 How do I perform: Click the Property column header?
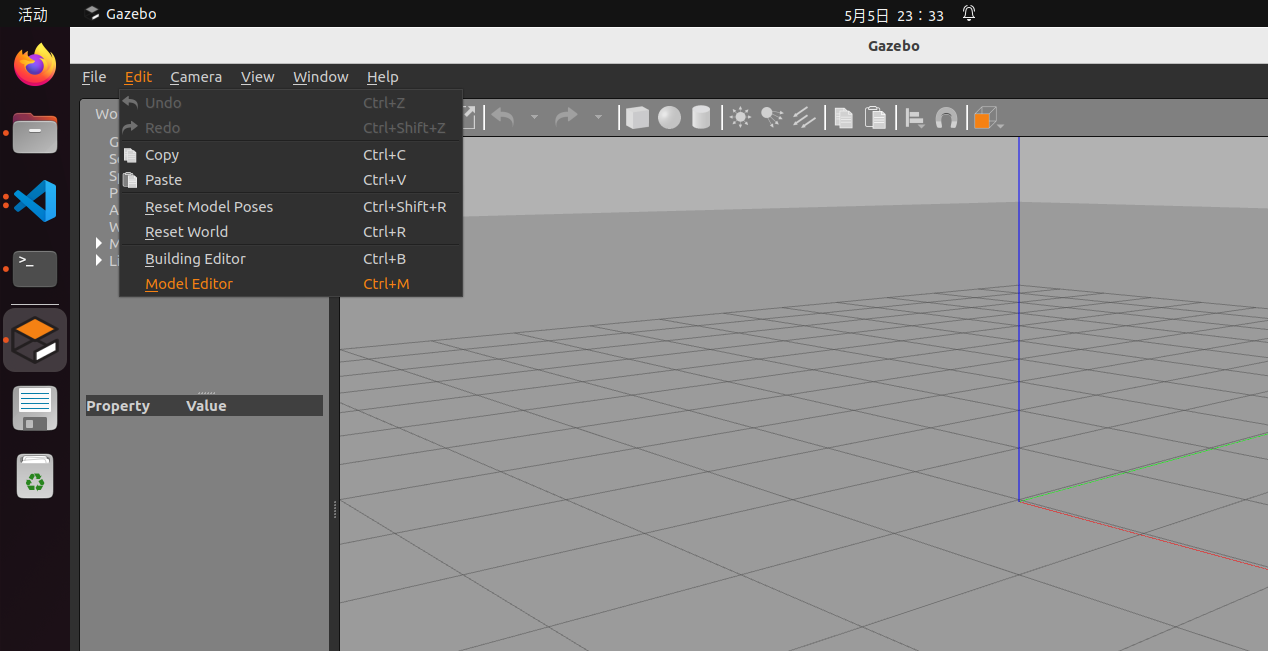point(118,406)
